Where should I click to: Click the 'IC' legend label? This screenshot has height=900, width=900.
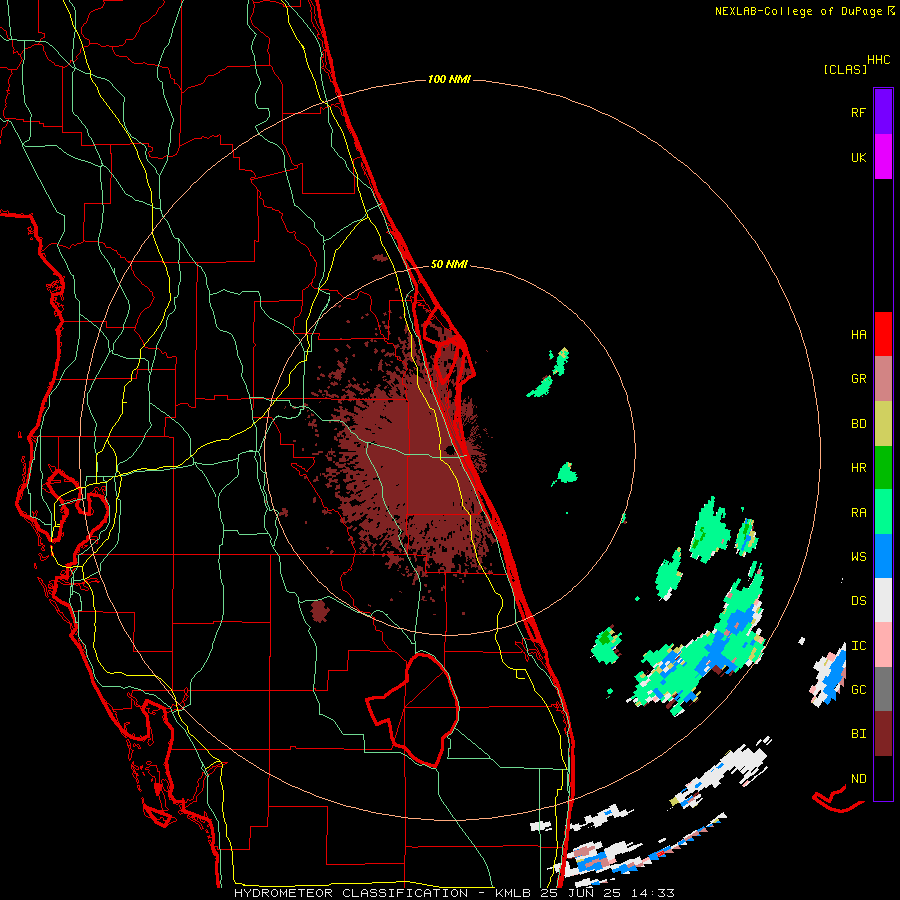(x=859, y=645)
